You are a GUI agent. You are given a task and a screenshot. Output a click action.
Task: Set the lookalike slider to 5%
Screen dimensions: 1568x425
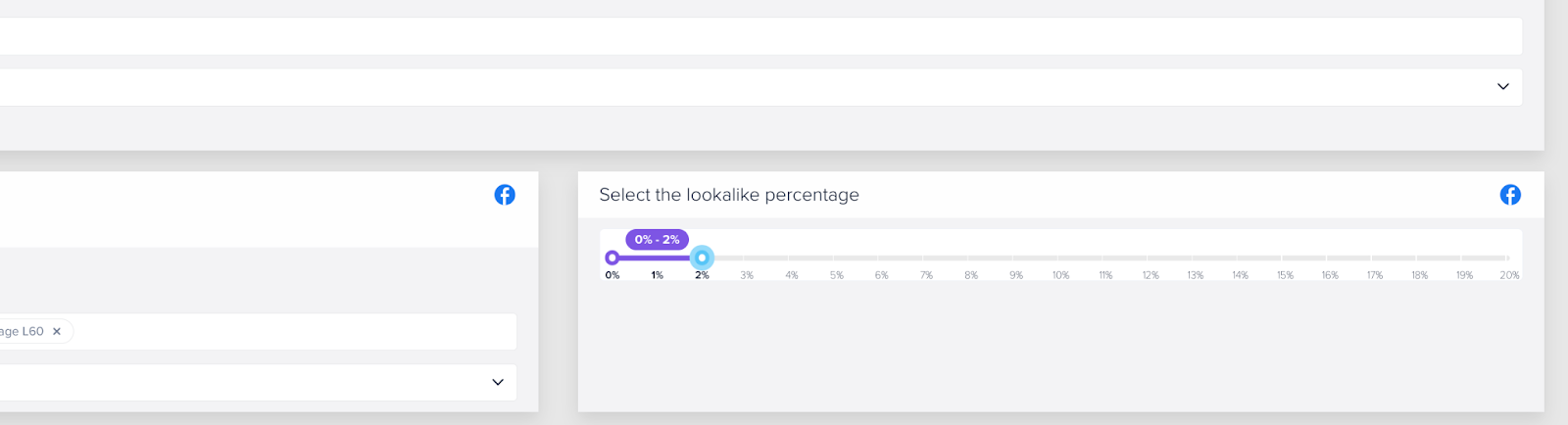(837, 258)
